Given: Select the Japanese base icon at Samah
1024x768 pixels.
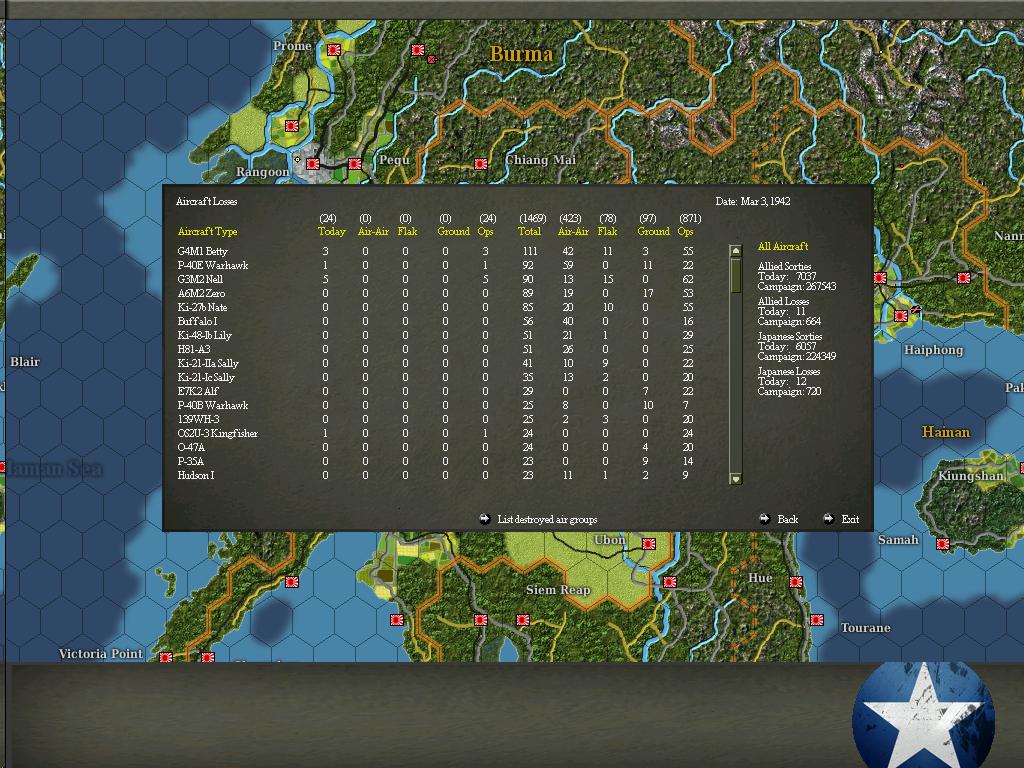Looking at the screenshot, I should tap(942, 543).
